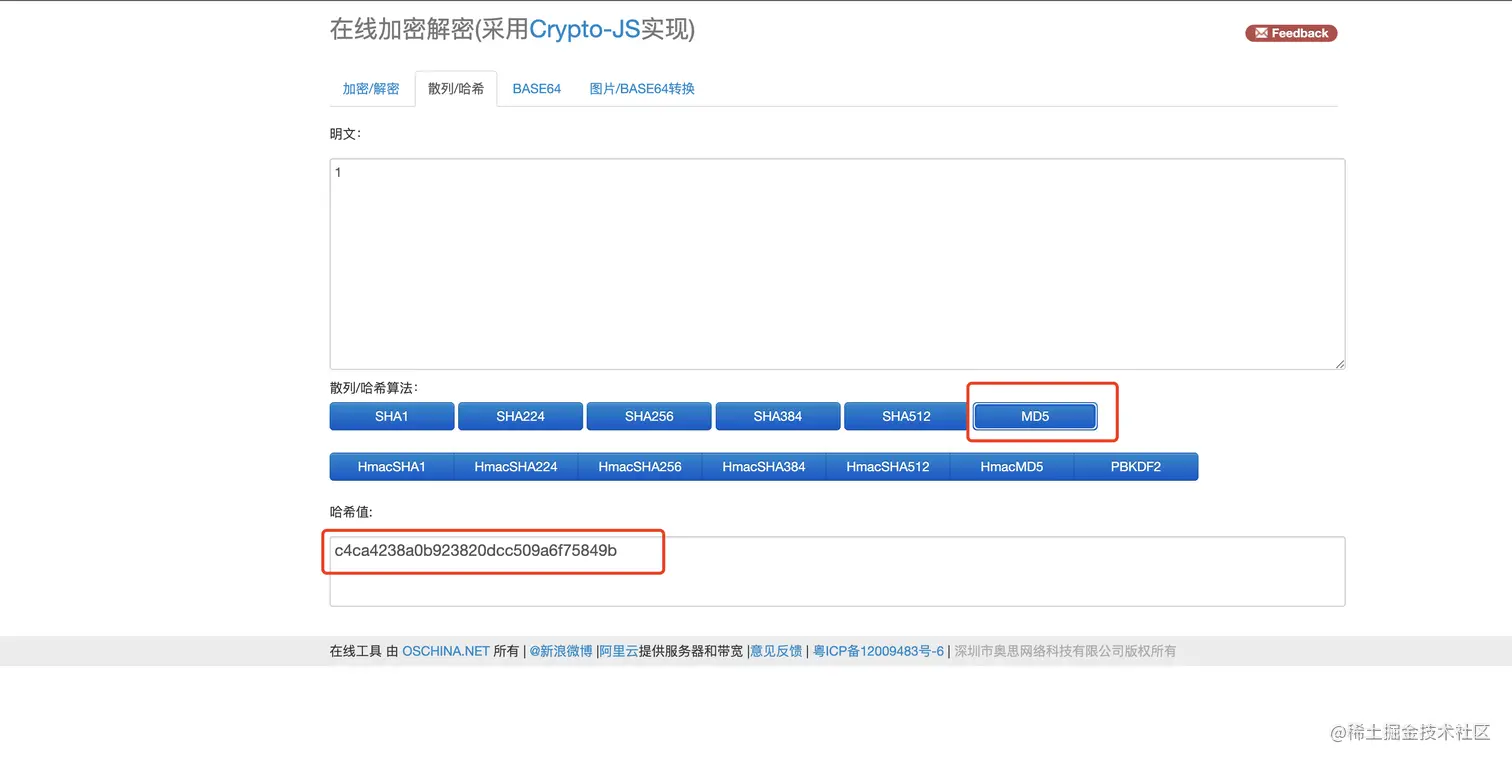Click the 意见反馈 link
The width and height of the screenshot is (1512, 764).
coord(776,651)
